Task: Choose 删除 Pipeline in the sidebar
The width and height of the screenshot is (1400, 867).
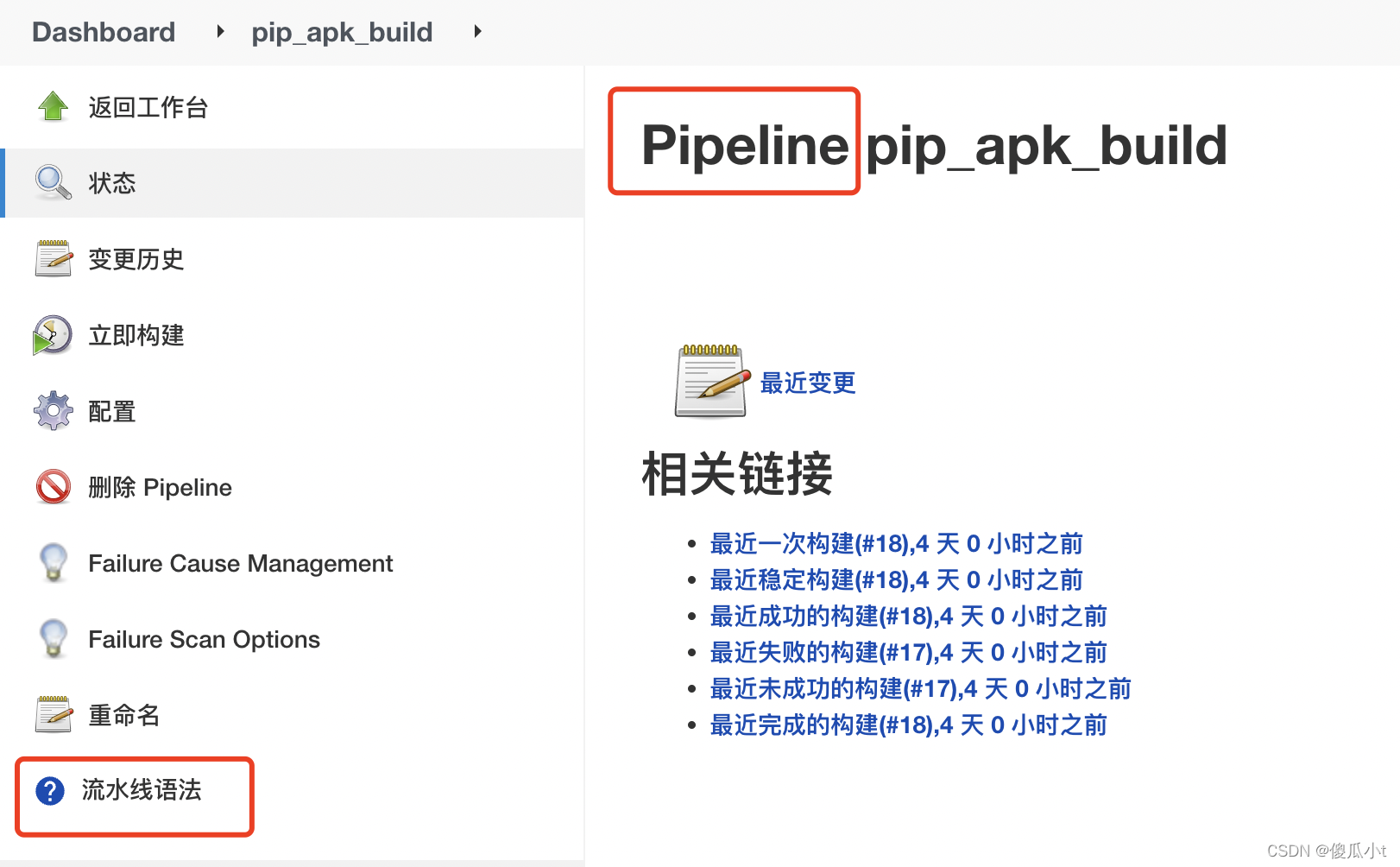Action: pos(160,487)
